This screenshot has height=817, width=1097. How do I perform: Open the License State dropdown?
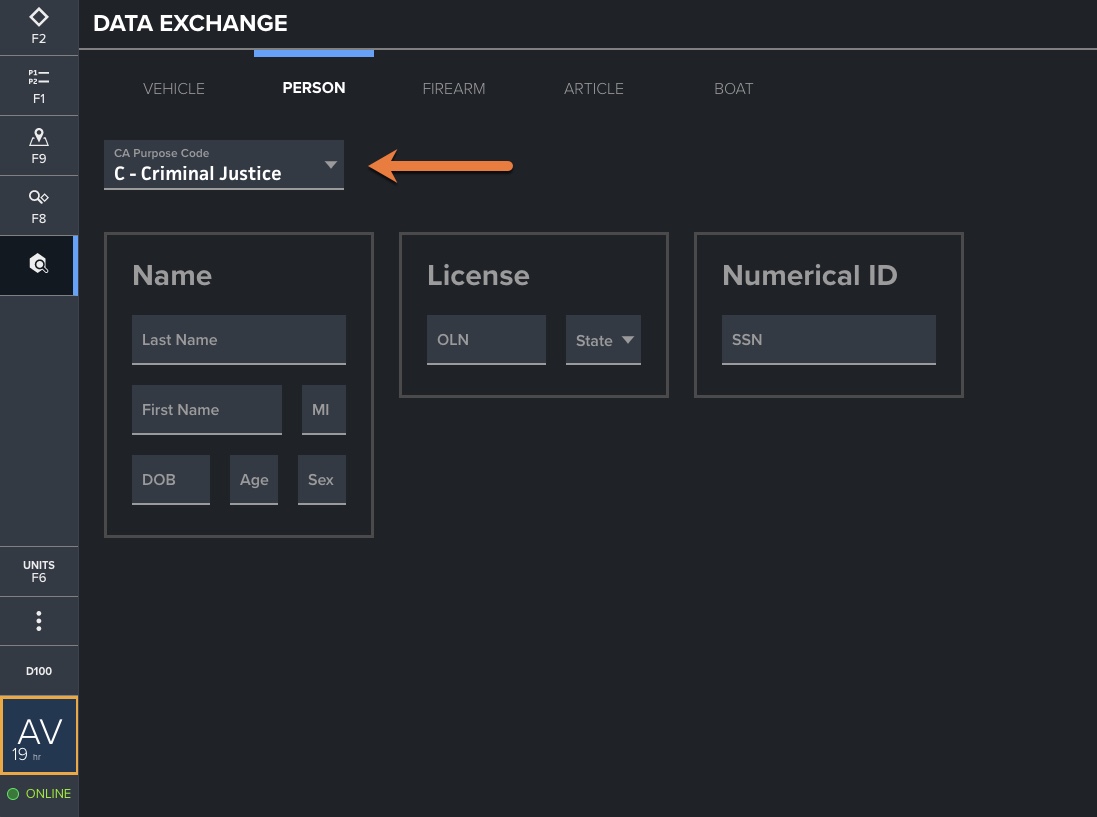(x=603, y=340)
